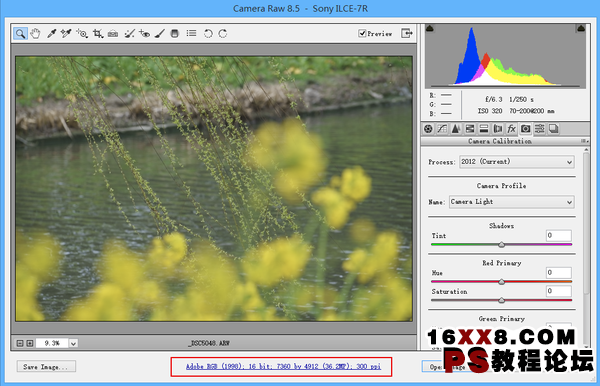600x386 pixels.
Task: Click the Save Image button
Action: (x=46, y=366)
